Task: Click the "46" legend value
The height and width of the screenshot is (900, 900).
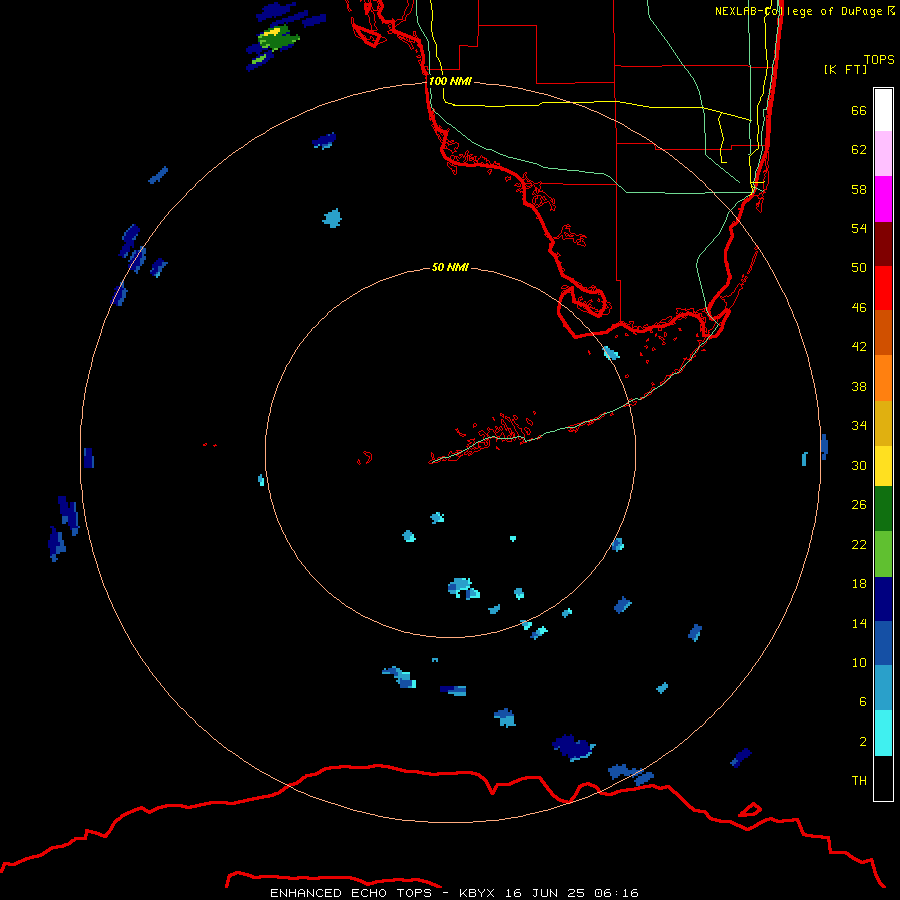Action: click(859, 308)
